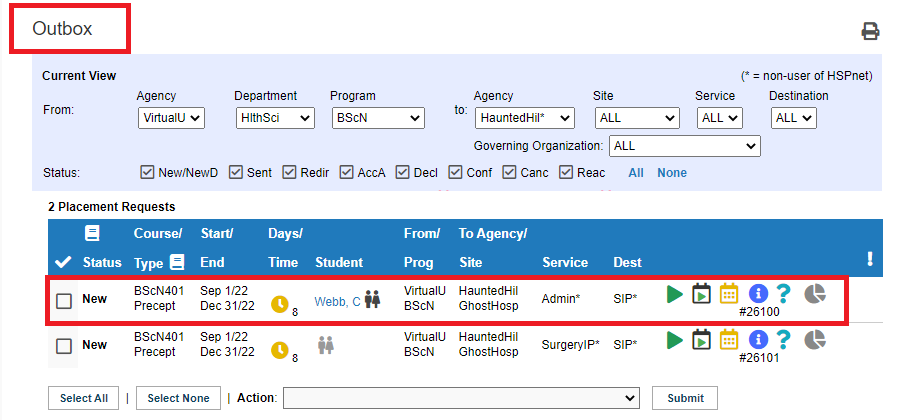Click student pair icon beside Webb, C
Image resolution: width=903 pixels, height=420 pixels.
point(373,299)
